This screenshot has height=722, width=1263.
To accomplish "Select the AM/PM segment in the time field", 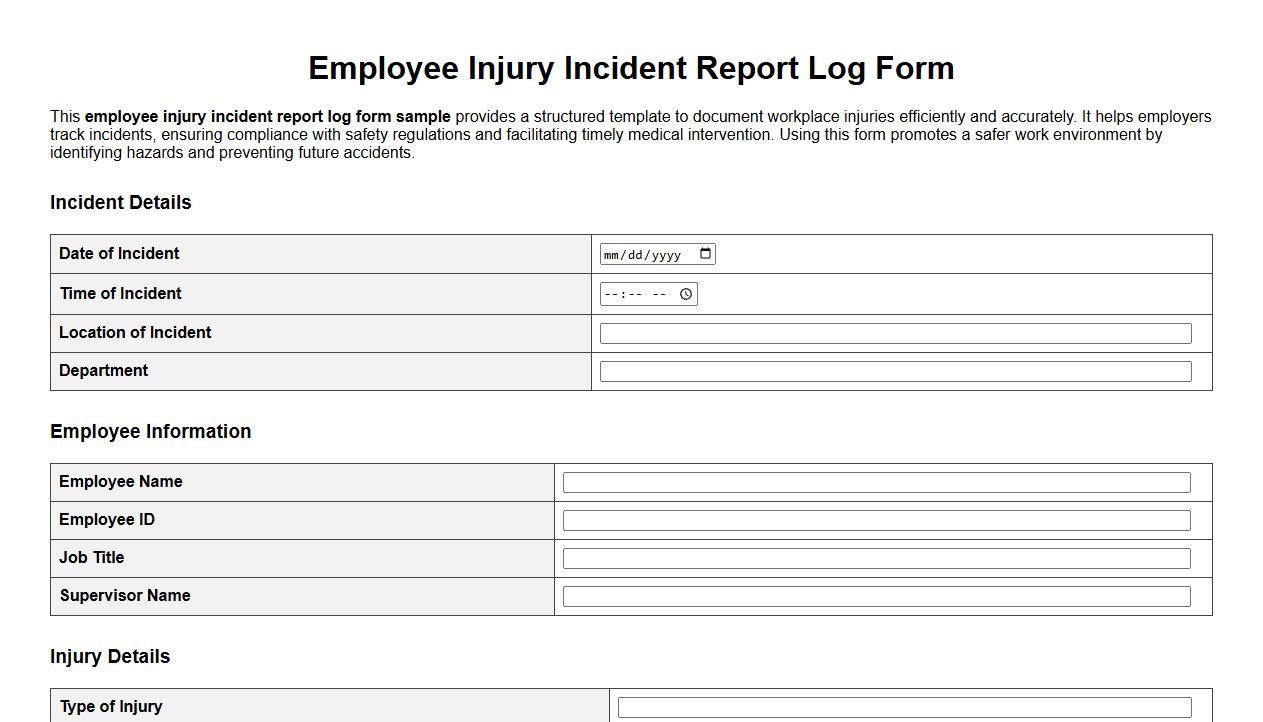I will pyautogui.click(x=660, y=293).
